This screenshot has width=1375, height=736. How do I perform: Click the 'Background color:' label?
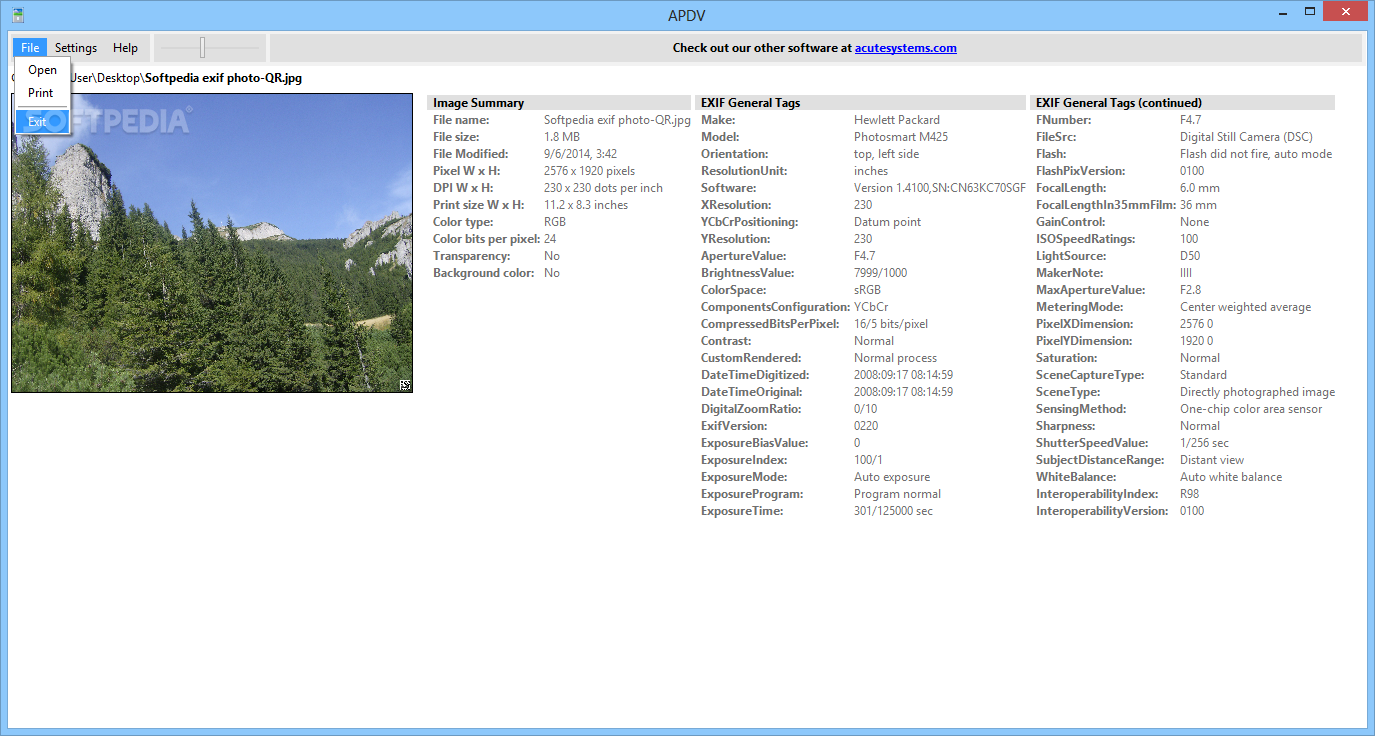point(483,273)
